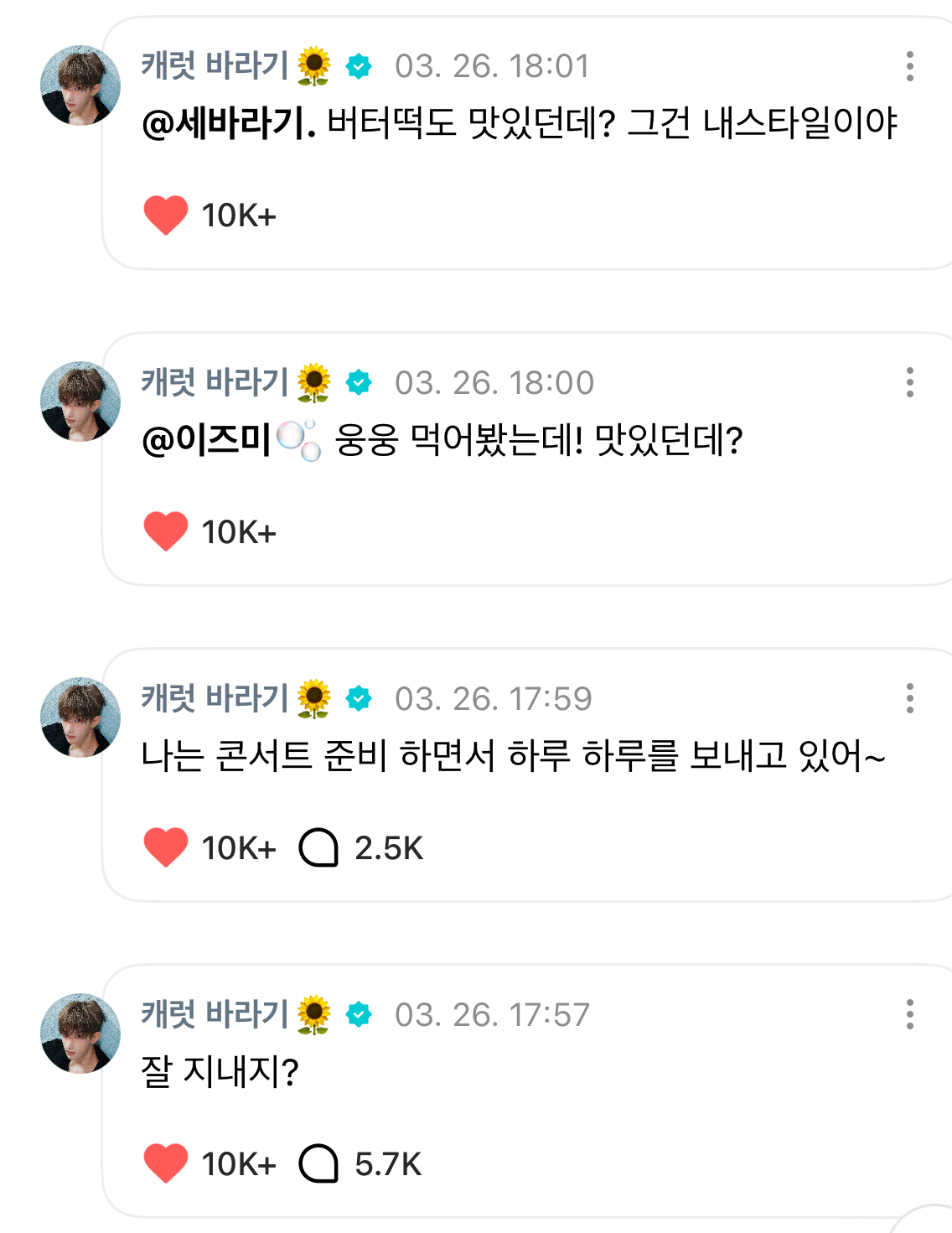
Task: Tap the verified badge on the 18:01 post
Action: pos(359,66)
